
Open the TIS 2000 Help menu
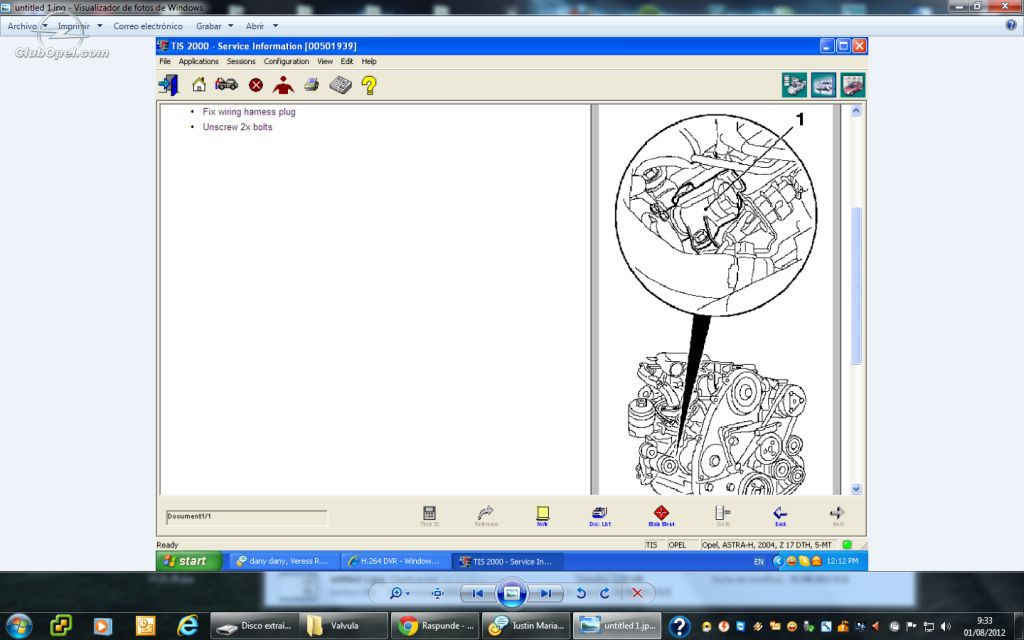pyautogui.click(x=369, y=61)
